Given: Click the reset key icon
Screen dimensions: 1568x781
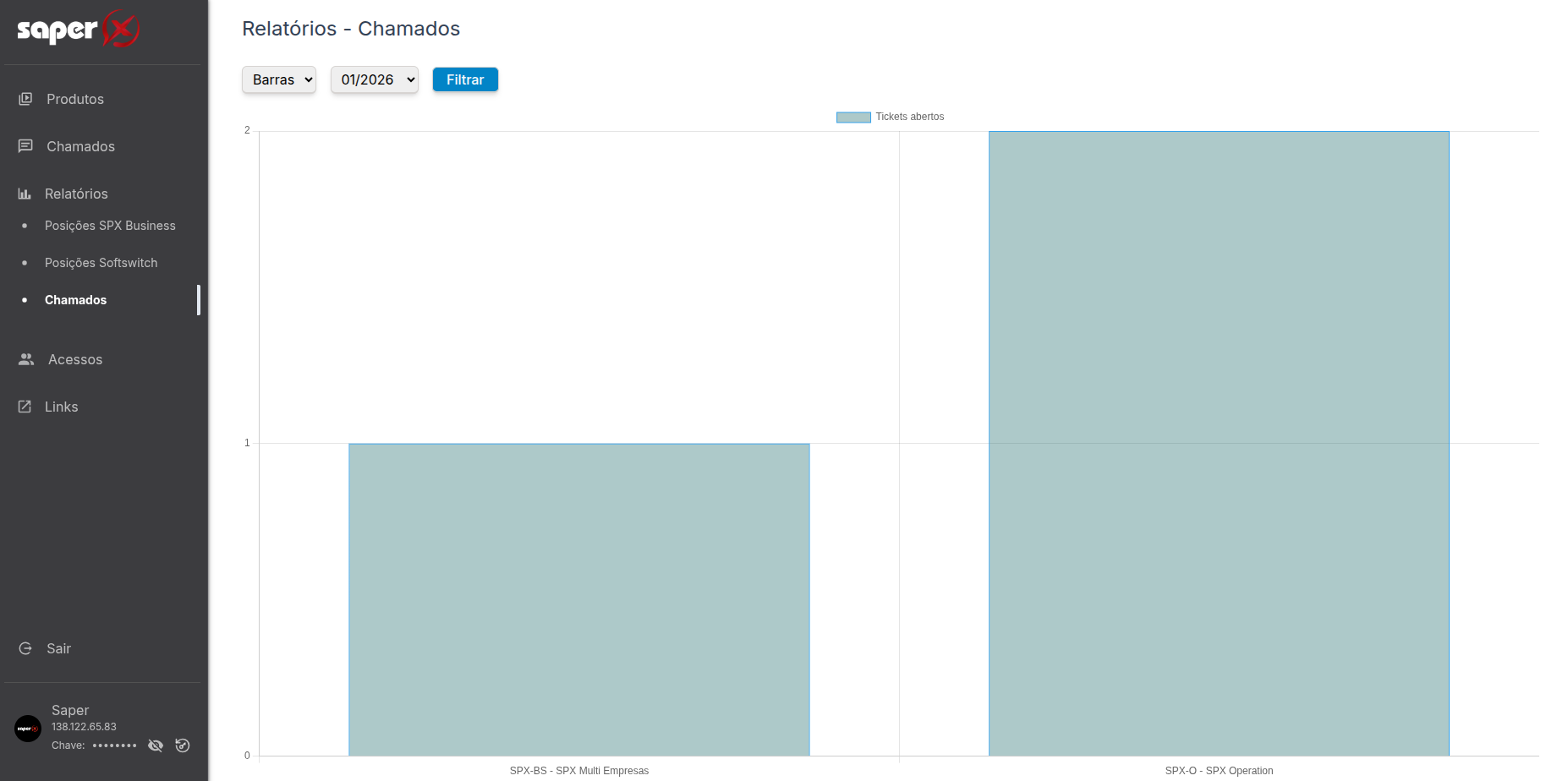Looking at the screenshot, I should [x=183, y=745].
